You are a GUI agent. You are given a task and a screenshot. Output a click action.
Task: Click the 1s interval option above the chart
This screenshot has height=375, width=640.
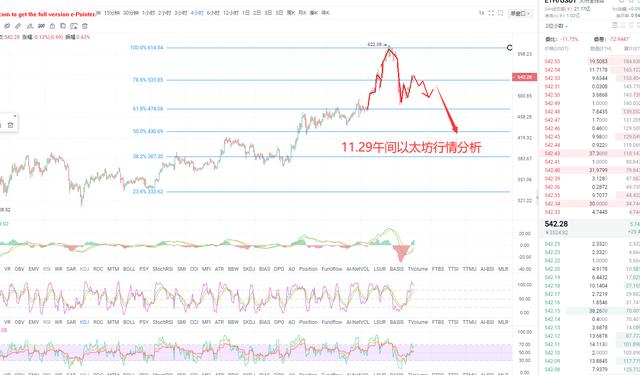(x=481, y=13)
